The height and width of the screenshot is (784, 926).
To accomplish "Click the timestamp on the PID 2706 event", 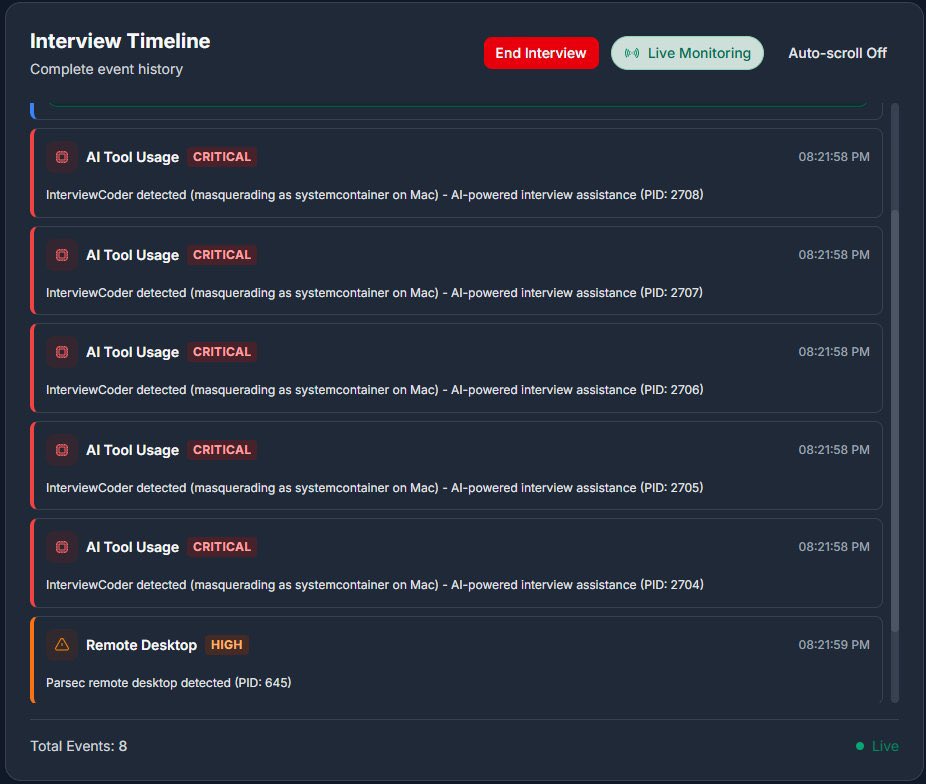I will point(834,352).
